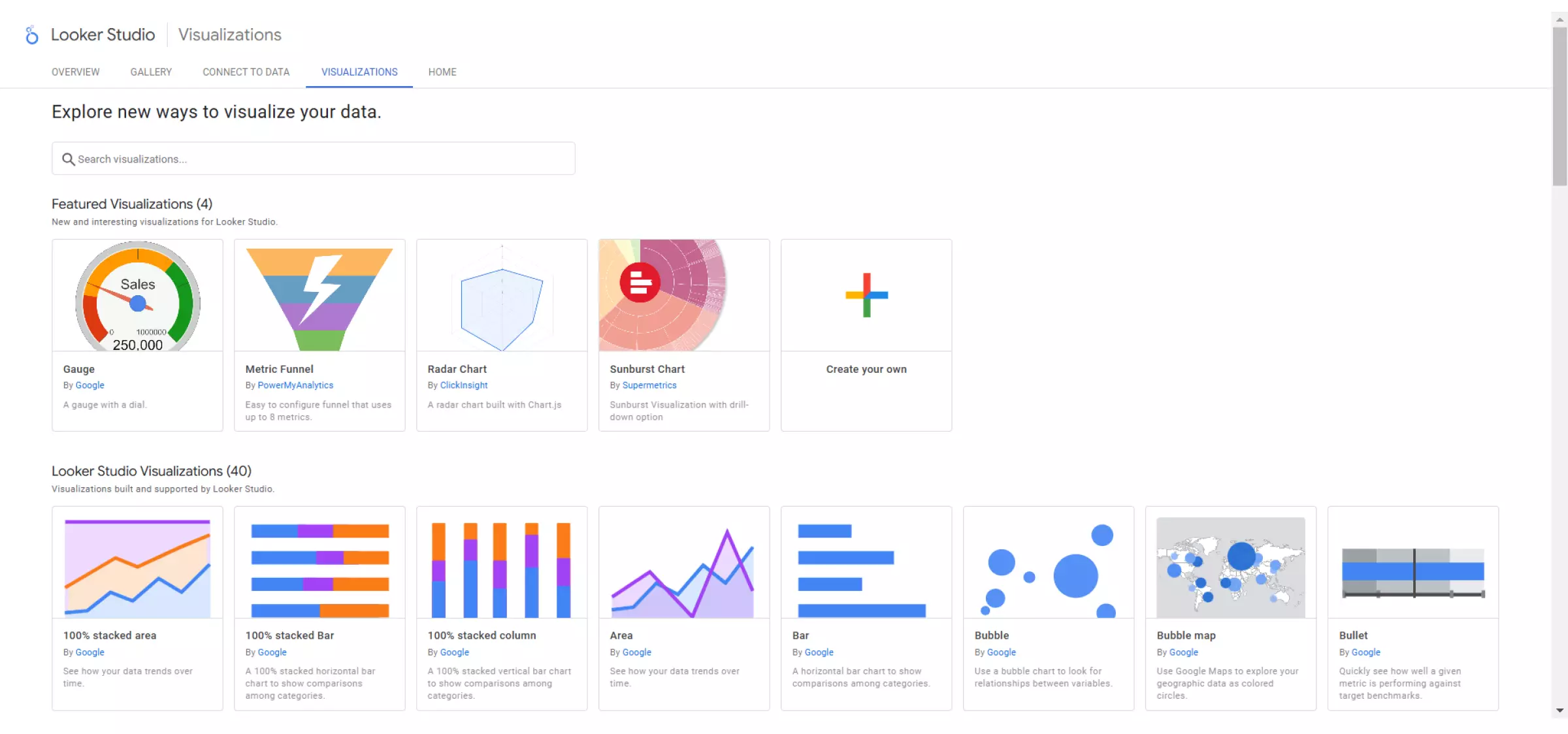
Task: Click the Looker Studio title text
Action: click(x=103, y=35)
